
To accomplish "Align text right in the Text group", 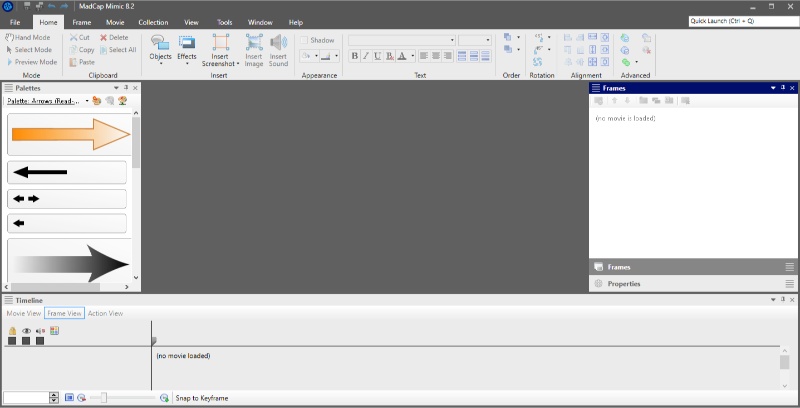I will [448, 56].
